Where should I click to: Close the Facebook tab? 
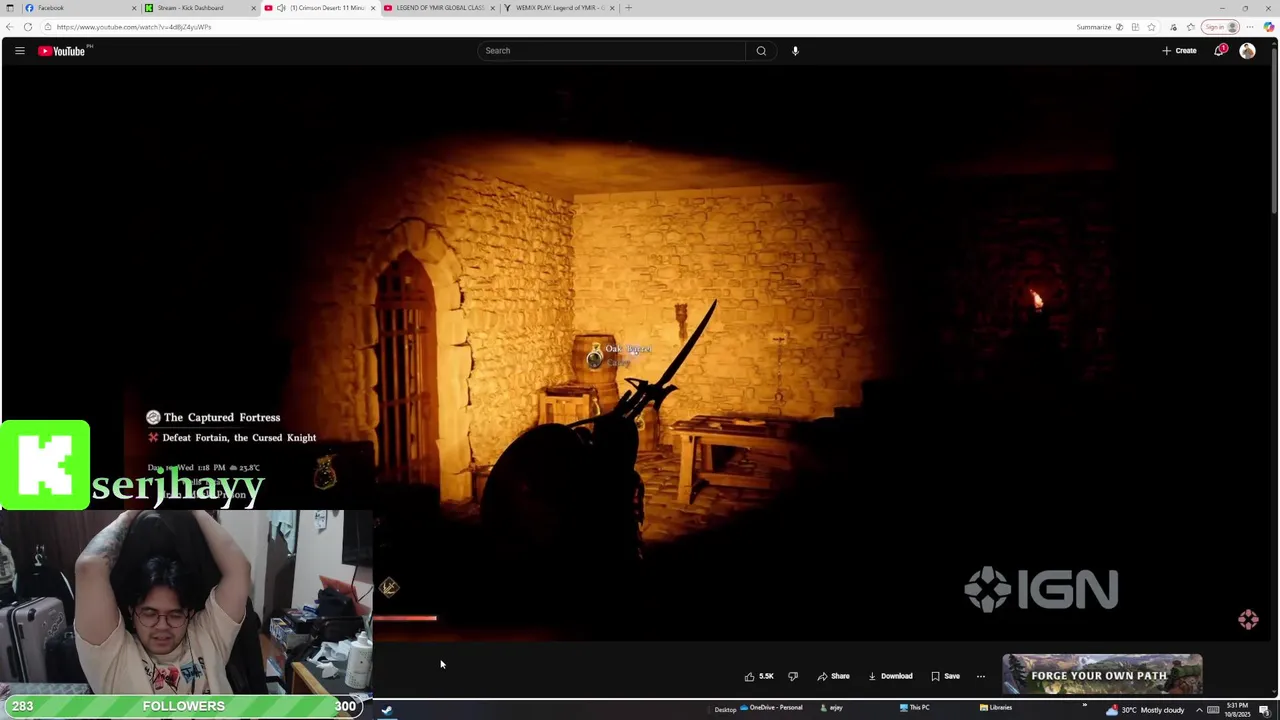[134, 8]
